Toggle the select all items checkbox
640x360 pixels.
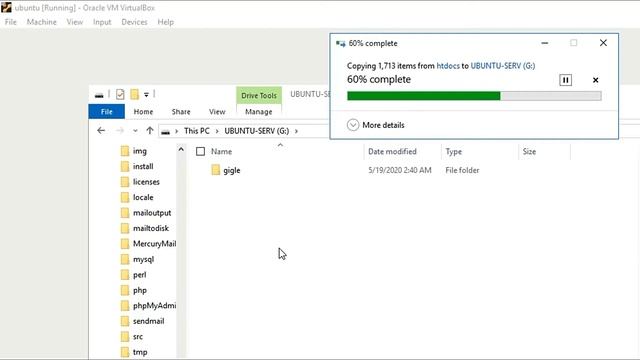(x=200, y=151)
